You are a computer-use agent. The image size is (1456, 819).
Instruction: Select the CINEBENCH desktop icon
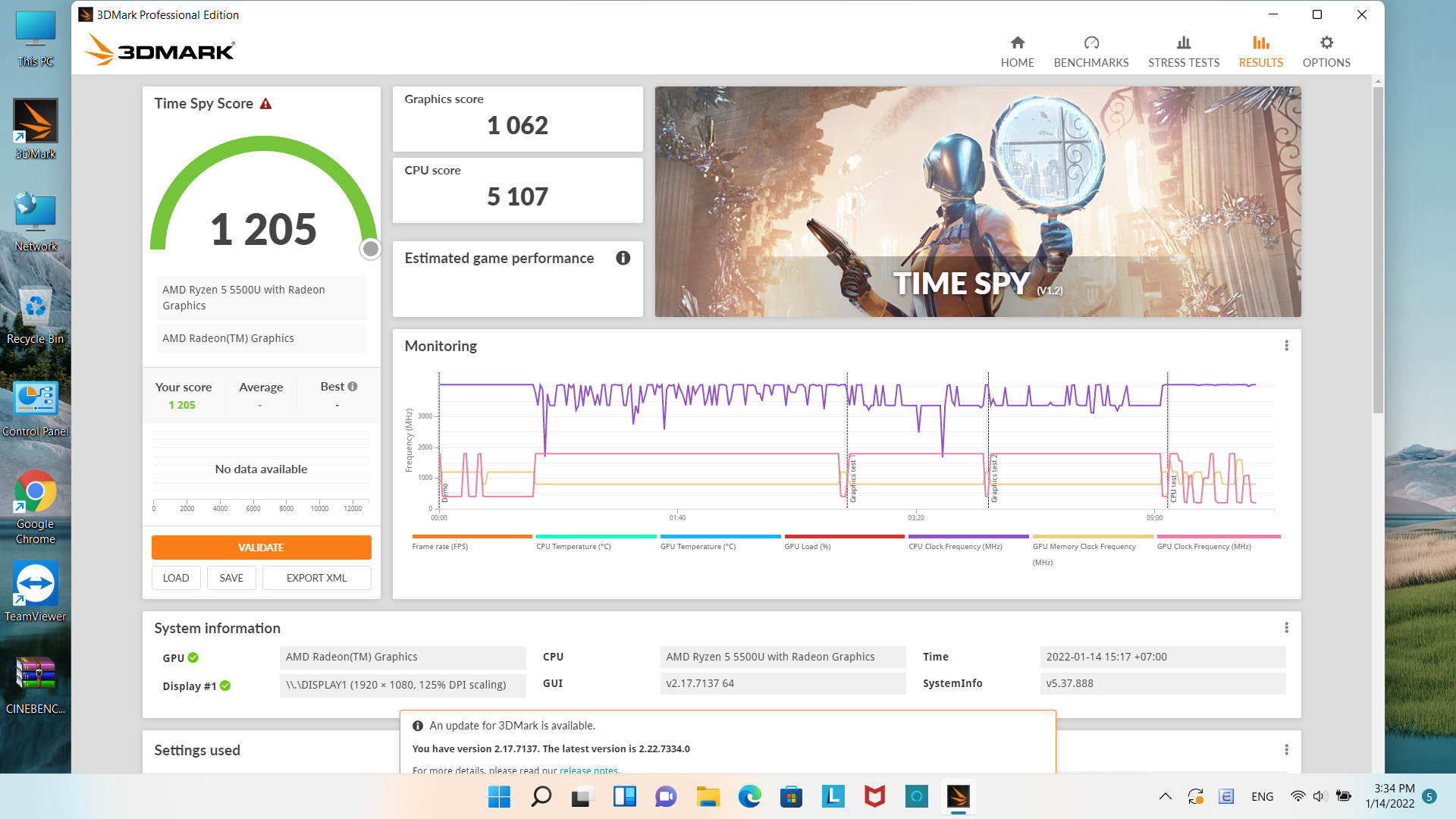35,686
